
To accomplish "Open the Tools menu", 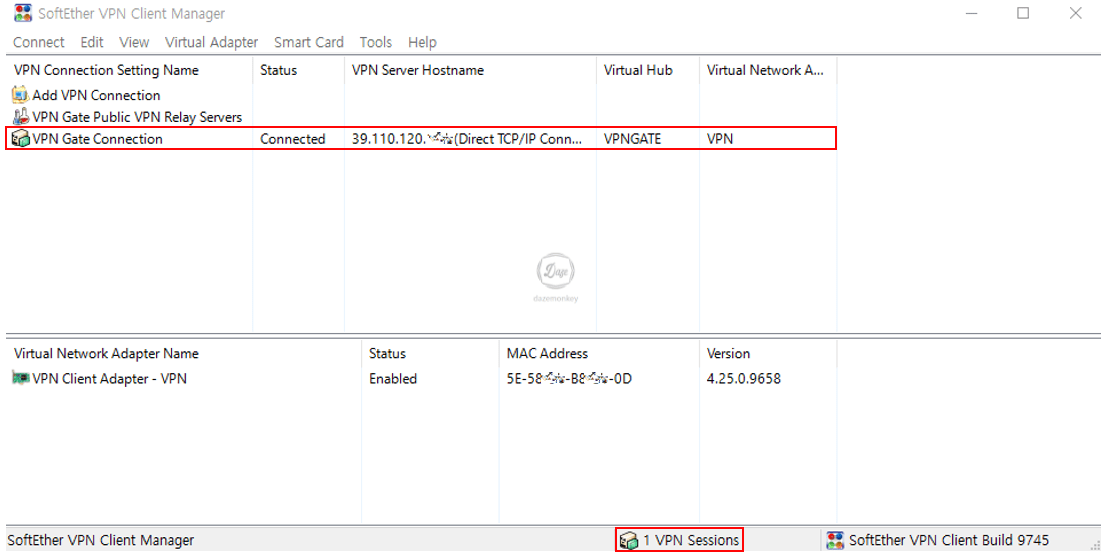I will pos(375,42).
